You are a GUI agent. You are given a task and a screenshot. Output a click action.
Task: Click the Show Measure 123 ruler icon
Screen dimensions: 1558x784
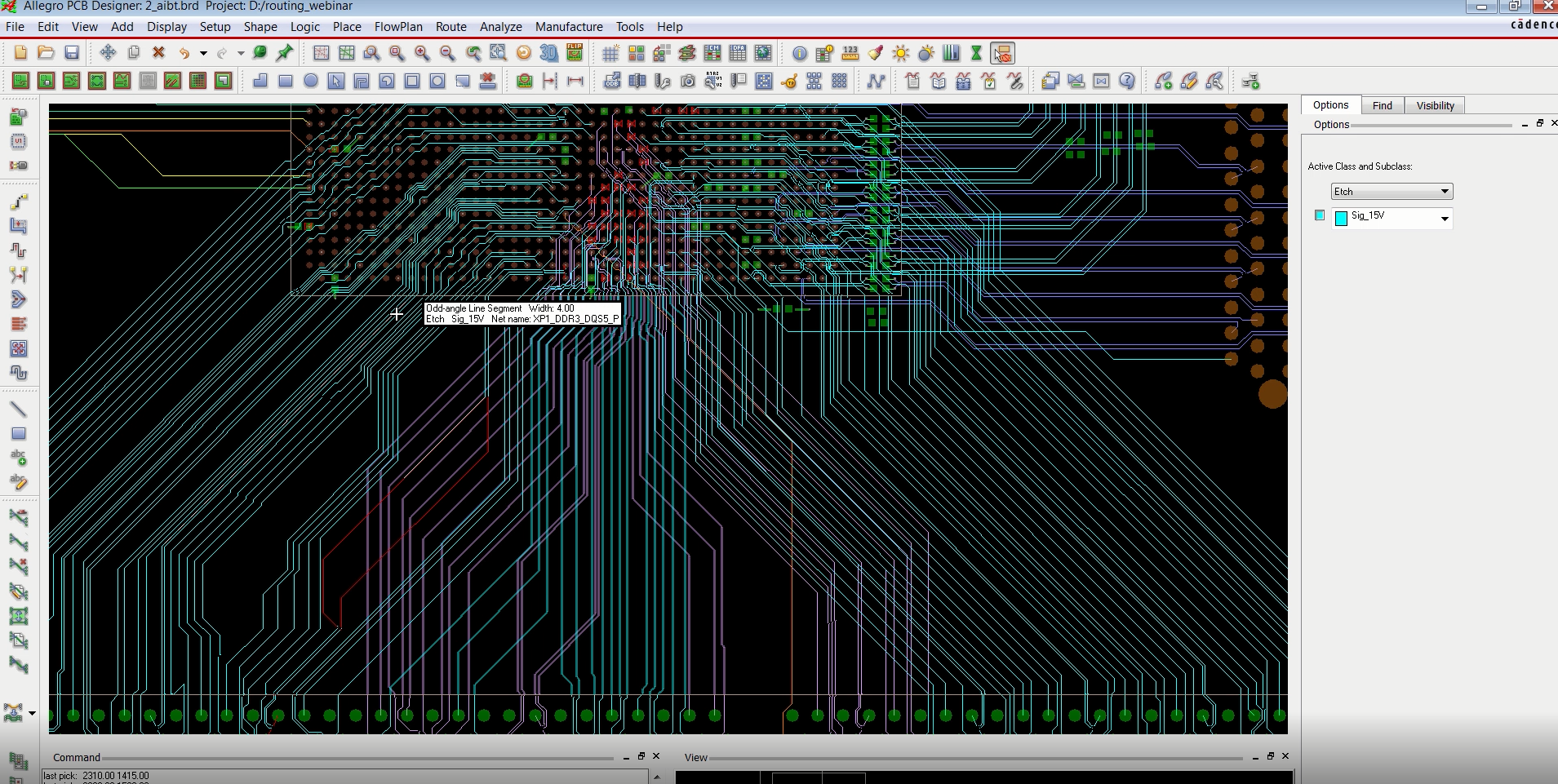(x=850, y=53)
